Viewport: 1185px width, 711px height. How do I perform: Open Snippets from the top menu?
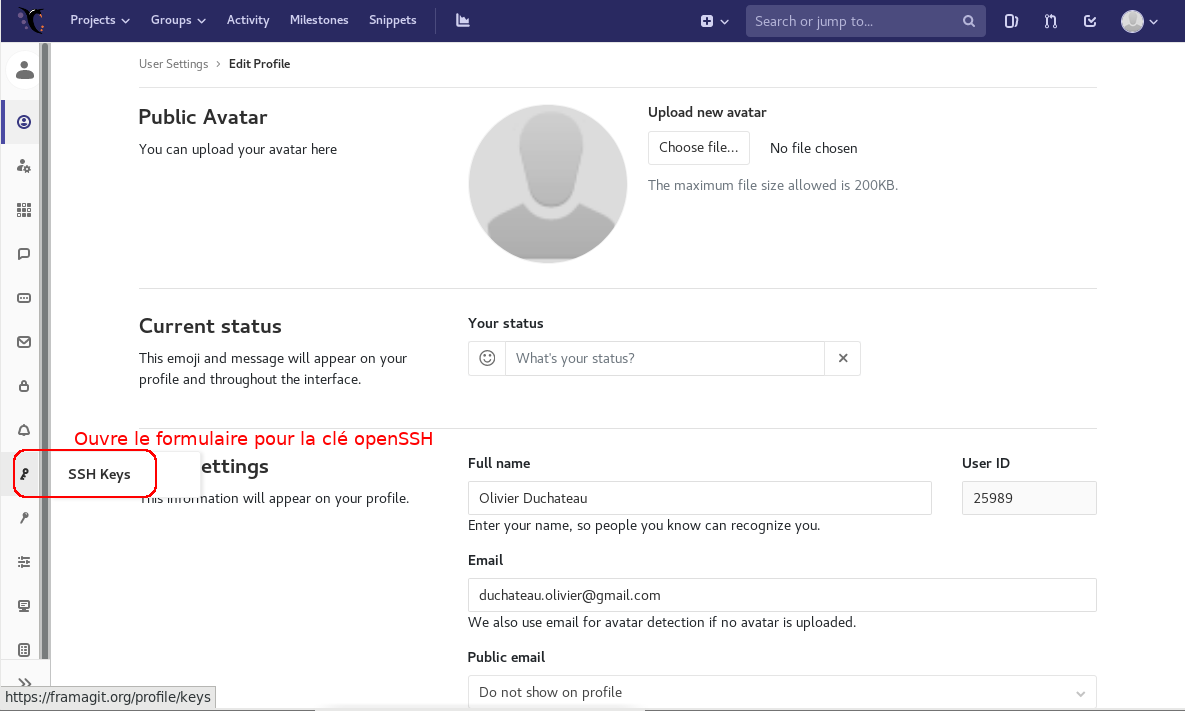[392, 20]
